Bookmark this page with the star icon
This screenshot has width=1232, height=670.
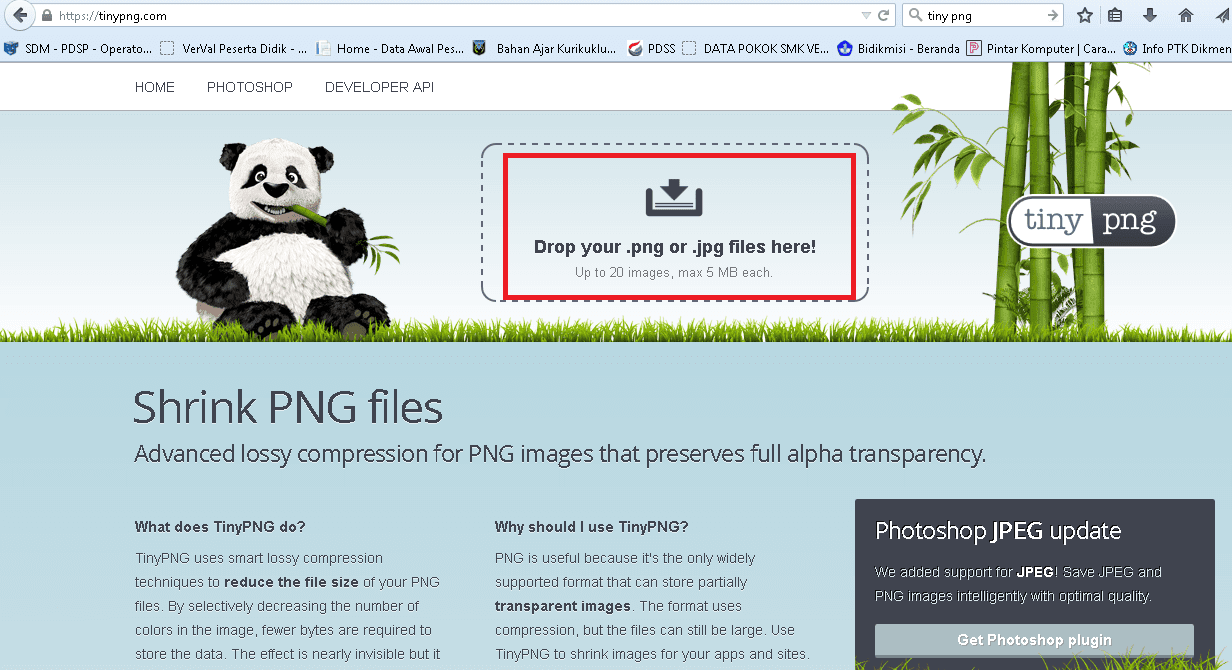pos(1085,16)
